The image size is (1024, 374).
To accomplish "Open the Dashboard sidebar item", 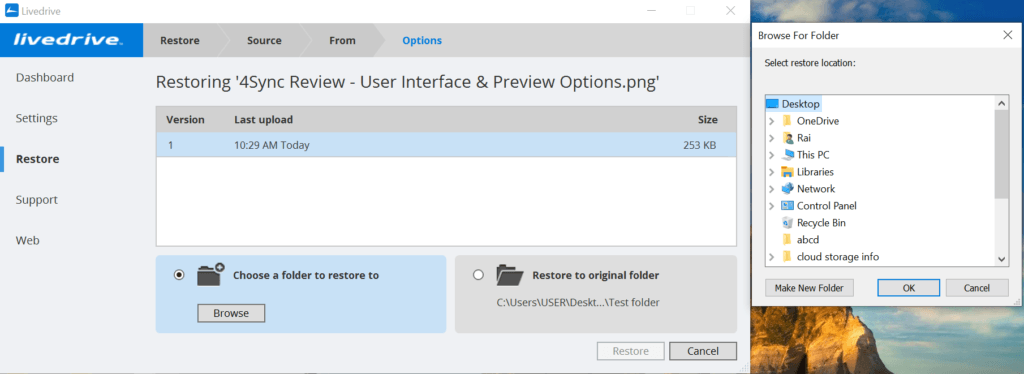I will pyautogui.click(x=45, y=78).
